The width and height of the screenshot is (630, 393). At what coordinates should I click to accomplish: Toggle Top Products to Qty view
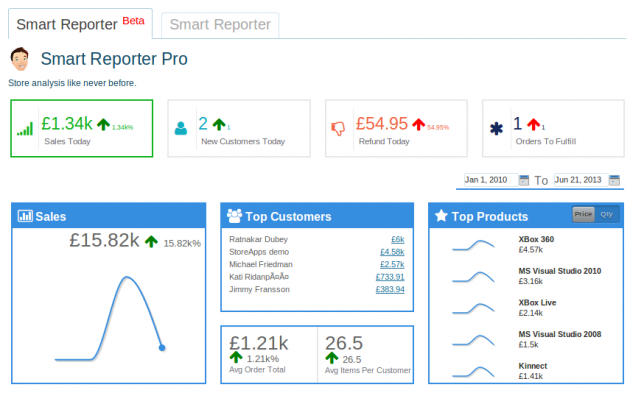click(x=607, y=214)
